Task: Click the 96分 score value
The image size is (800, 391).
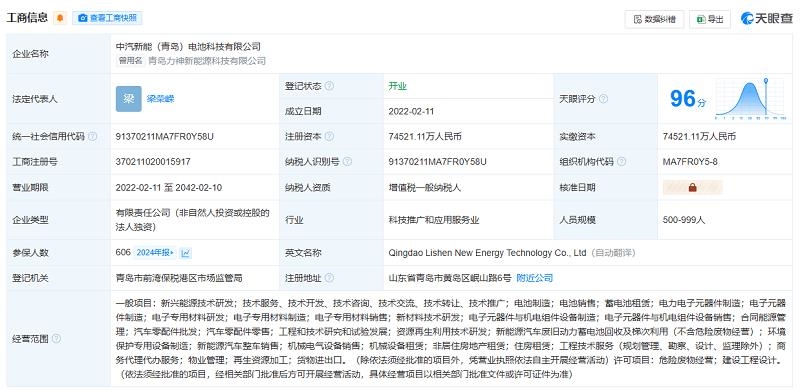Action: (688, 99)
